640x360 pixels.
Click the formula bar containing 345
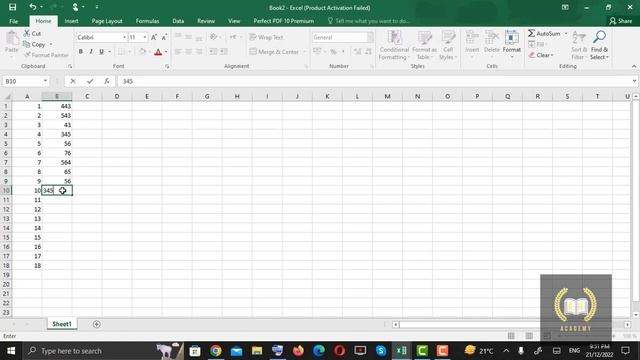pyautogui.click(x=373, y=81)
